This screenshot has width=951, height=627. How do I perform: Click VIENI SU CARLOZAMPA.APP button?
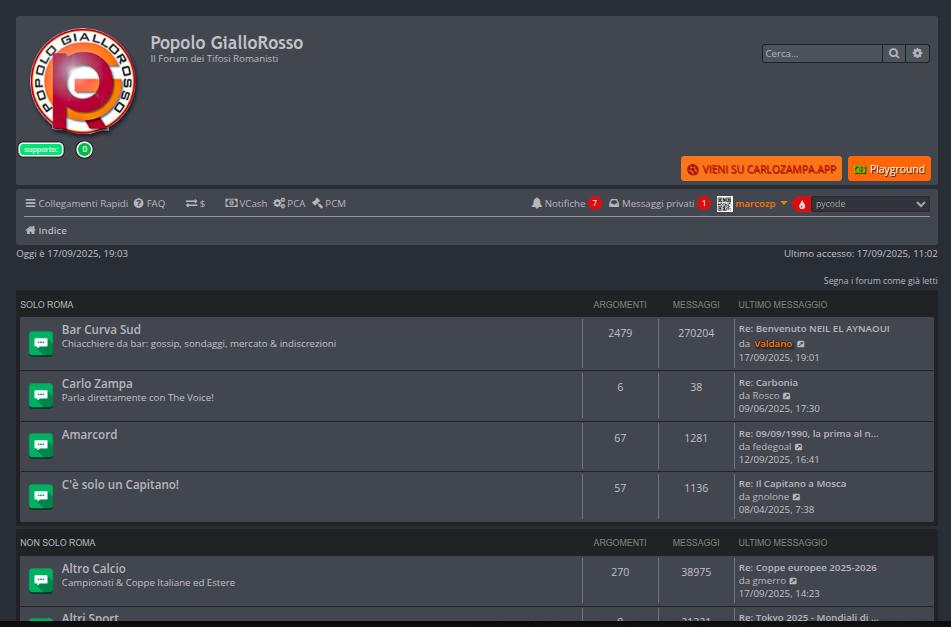pyautogui.click(x=761, y=169)
